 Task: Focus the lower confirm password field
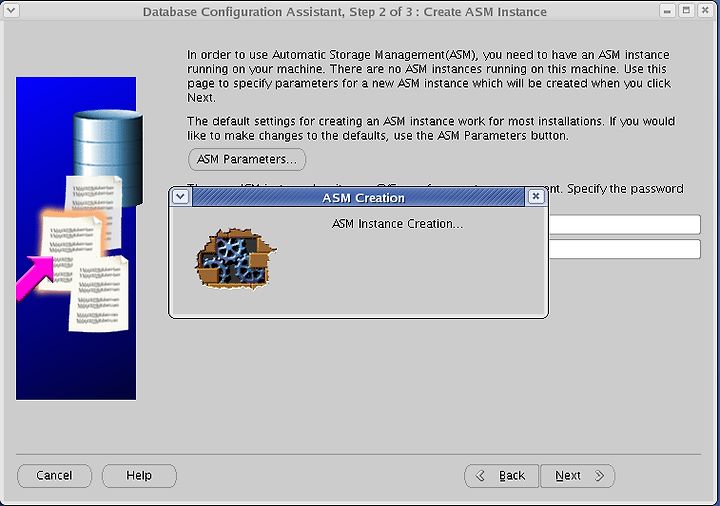coord(624,249)
